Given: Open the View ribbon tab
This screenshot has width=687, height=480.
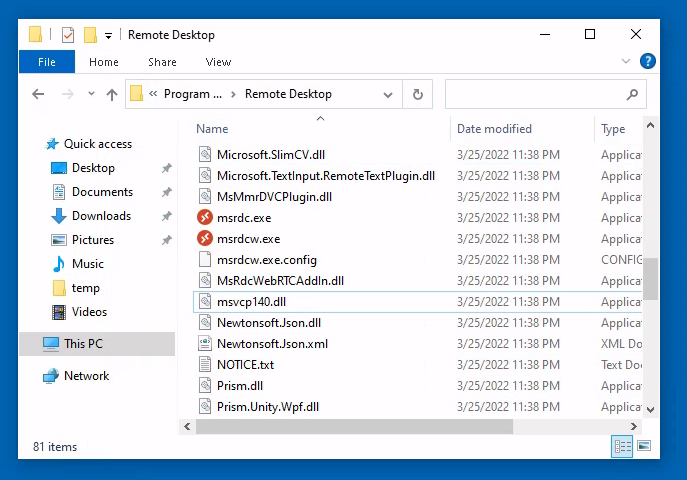Looking at the screenshot, I should 218,62.
